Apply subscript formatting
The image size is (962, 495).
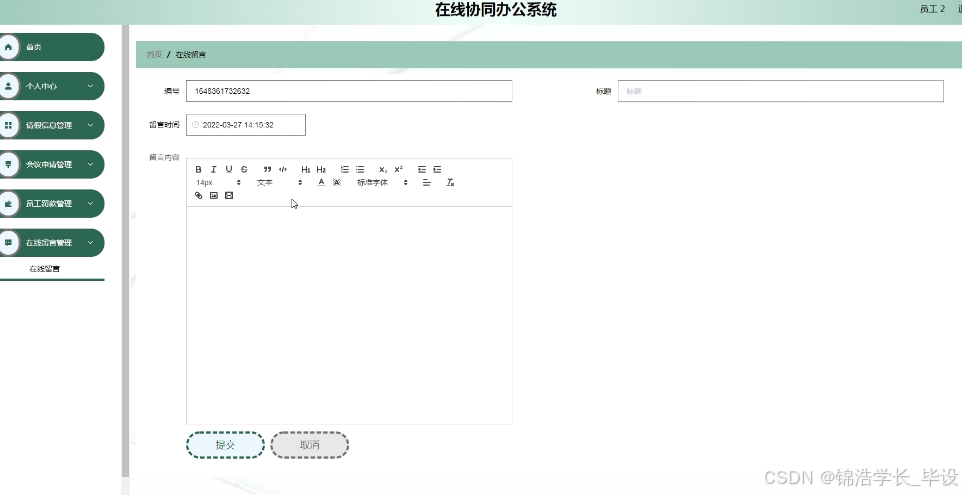(383, 169)
